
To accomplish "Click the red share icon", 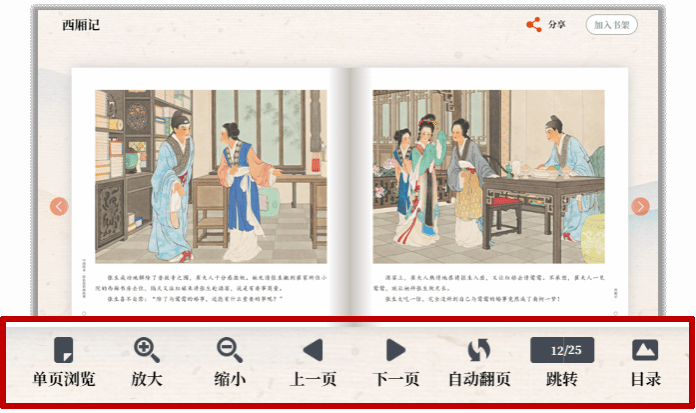I will [x=534, y=25].
